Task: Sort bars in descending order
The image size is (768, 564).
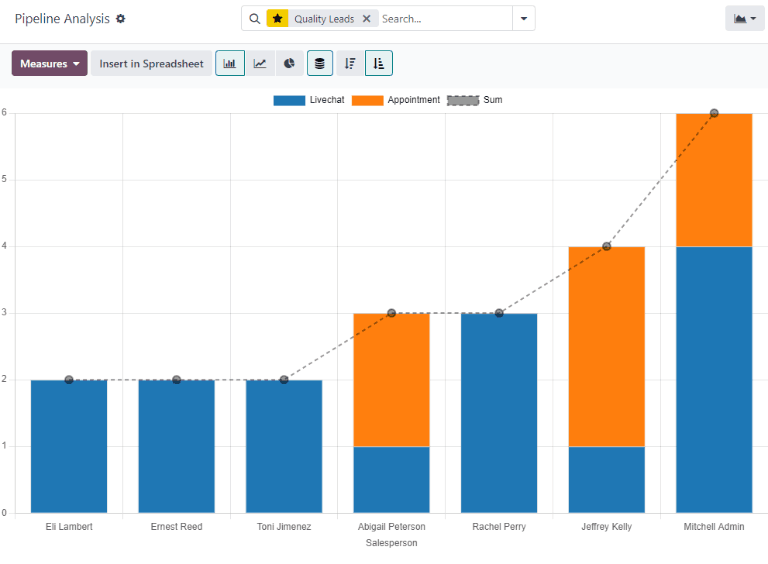Action: 350,64
